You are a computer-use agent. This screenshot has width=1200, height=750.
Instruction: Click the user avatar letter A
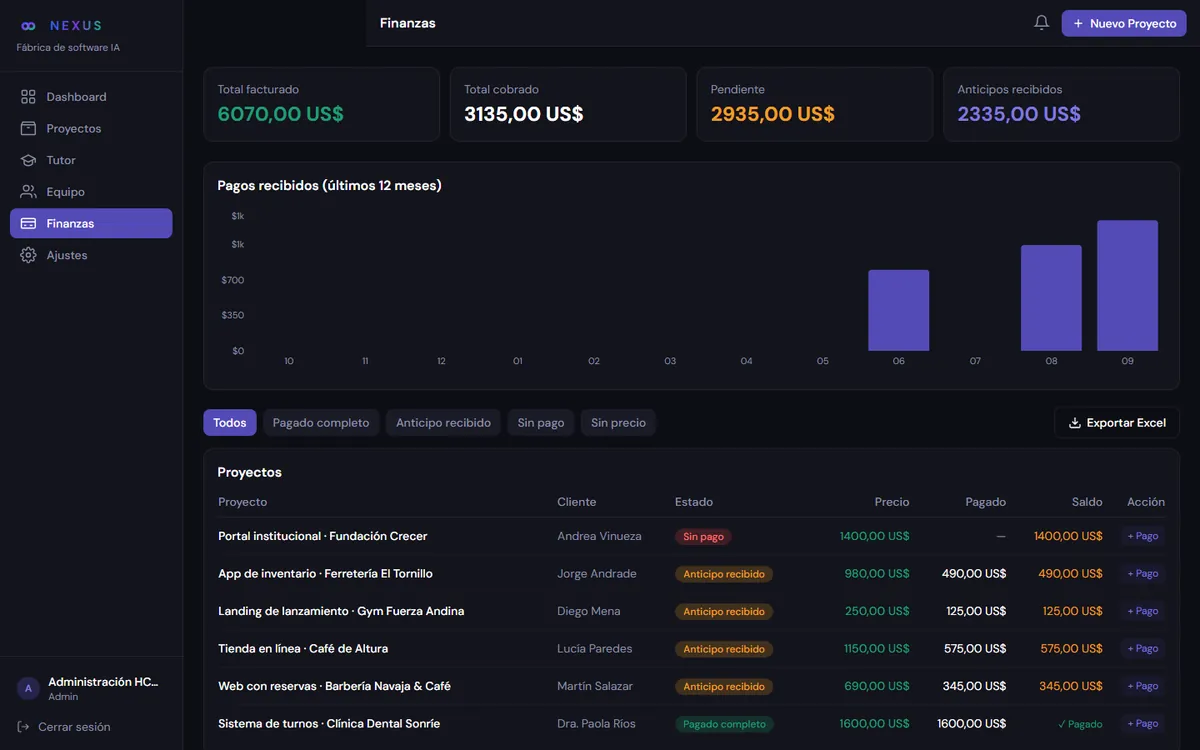pos(28,688)
